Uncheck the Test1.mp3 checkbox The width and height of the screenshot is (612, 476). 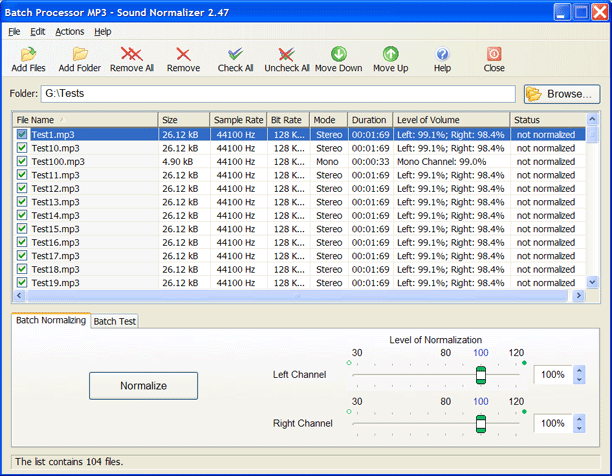coord(22,134)
